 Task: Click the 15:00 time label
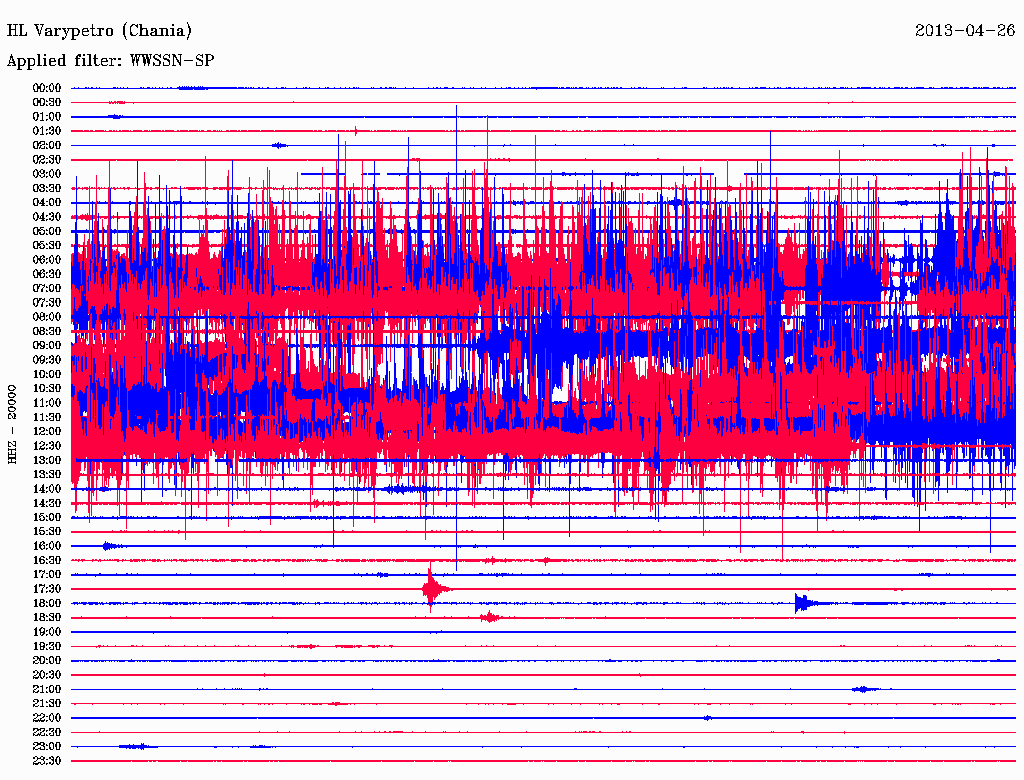(x=46, y=517)
